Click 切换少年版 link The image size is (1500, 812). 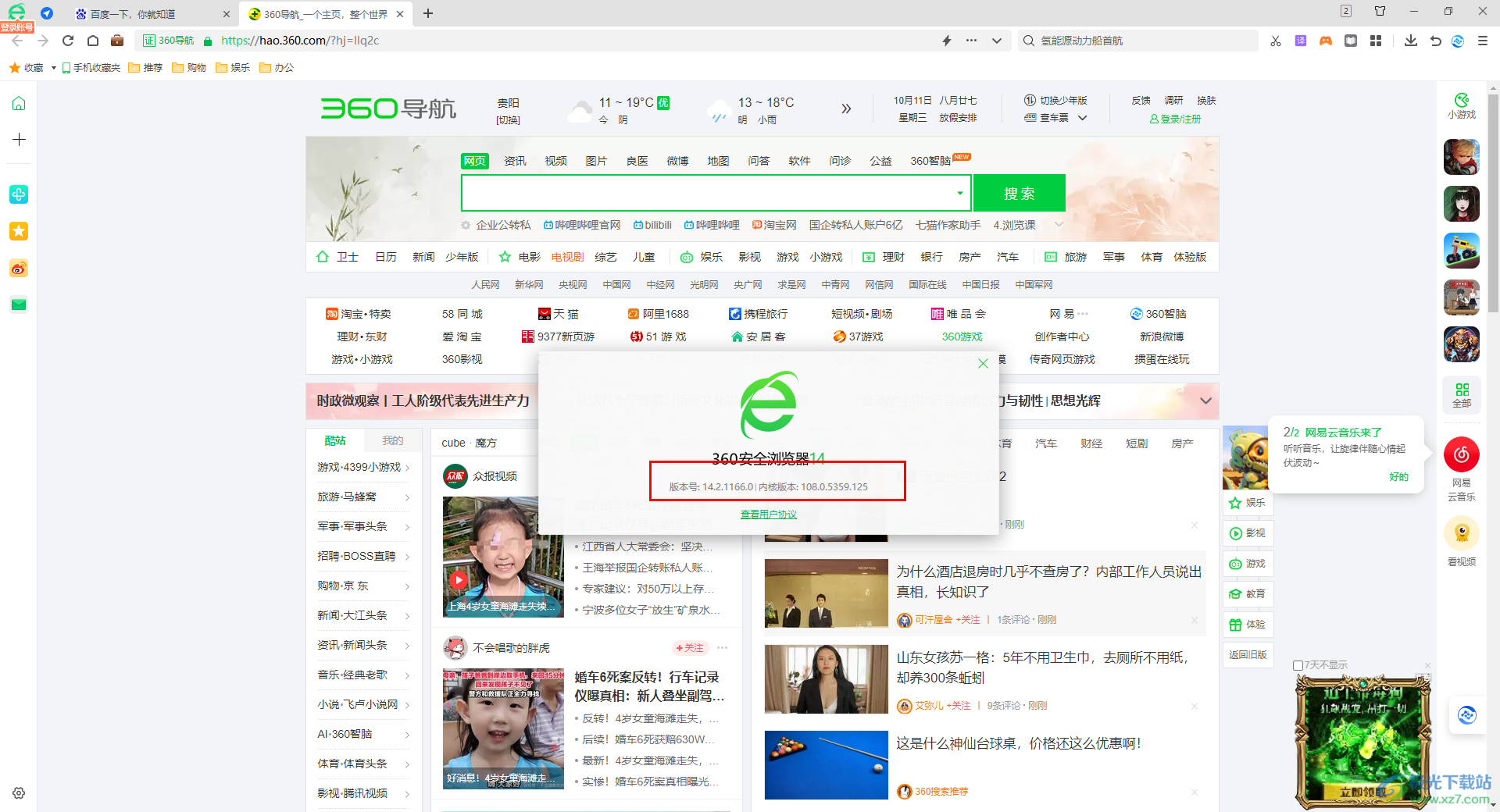coord(1055,101)
